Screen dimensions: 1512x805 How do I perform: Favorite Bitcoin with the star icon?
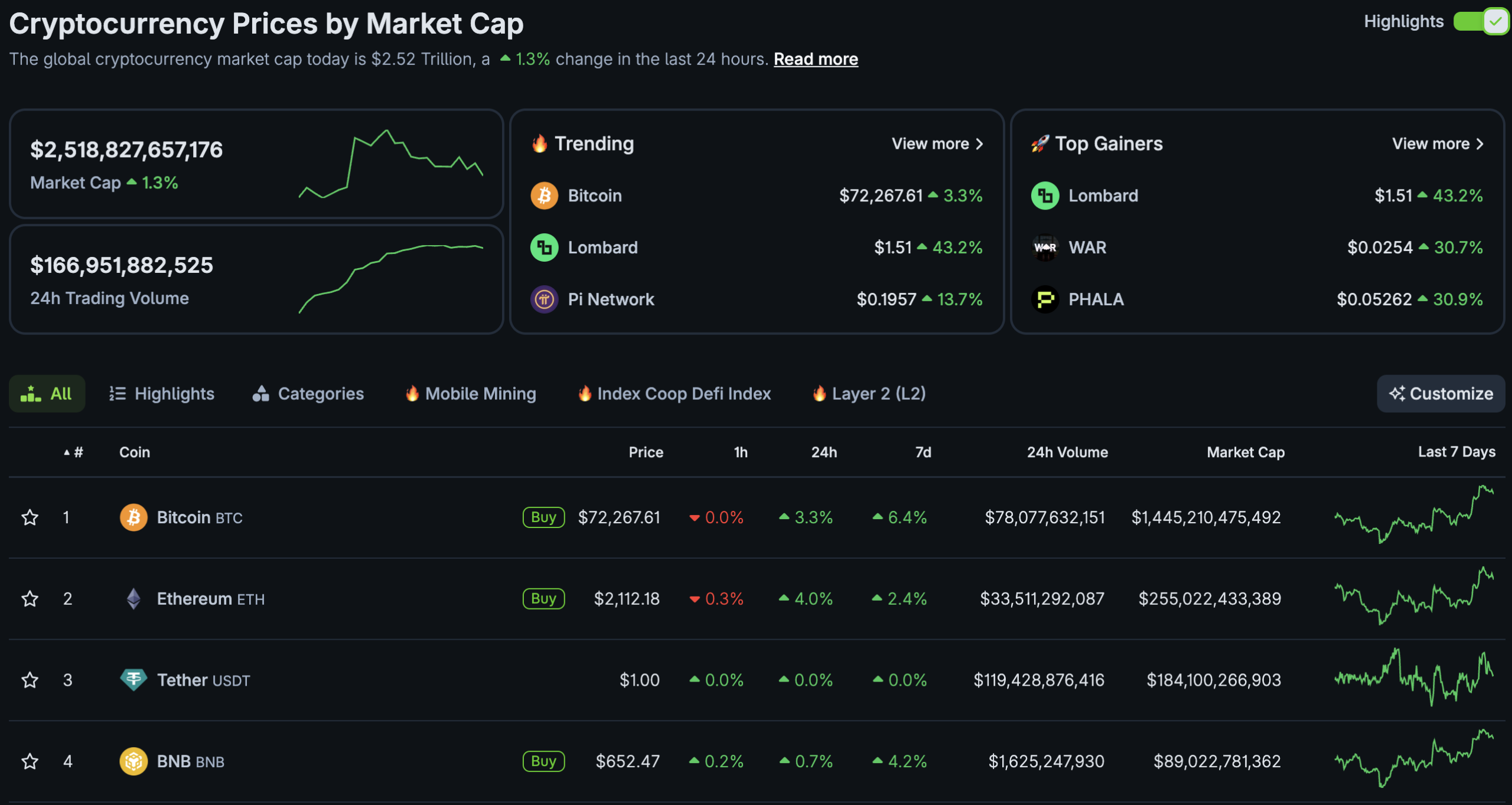pyautogui.click(x=30, y=518)
